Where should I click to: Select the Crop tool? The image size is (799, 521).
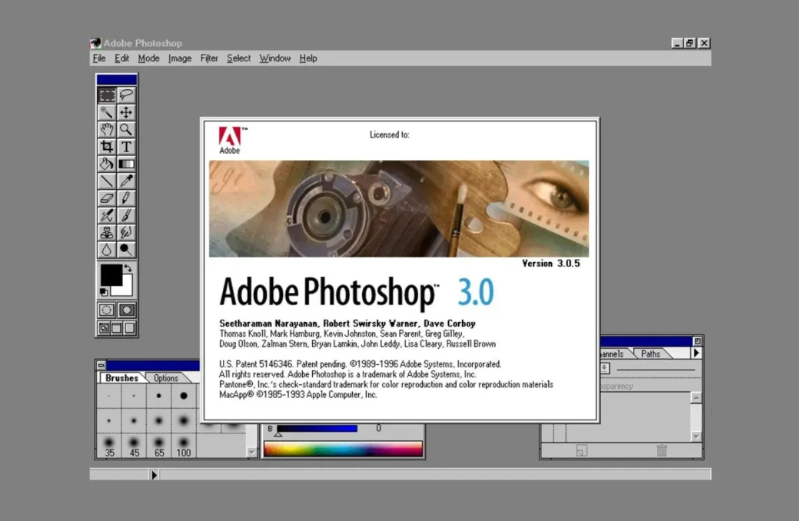pos(107,147)
